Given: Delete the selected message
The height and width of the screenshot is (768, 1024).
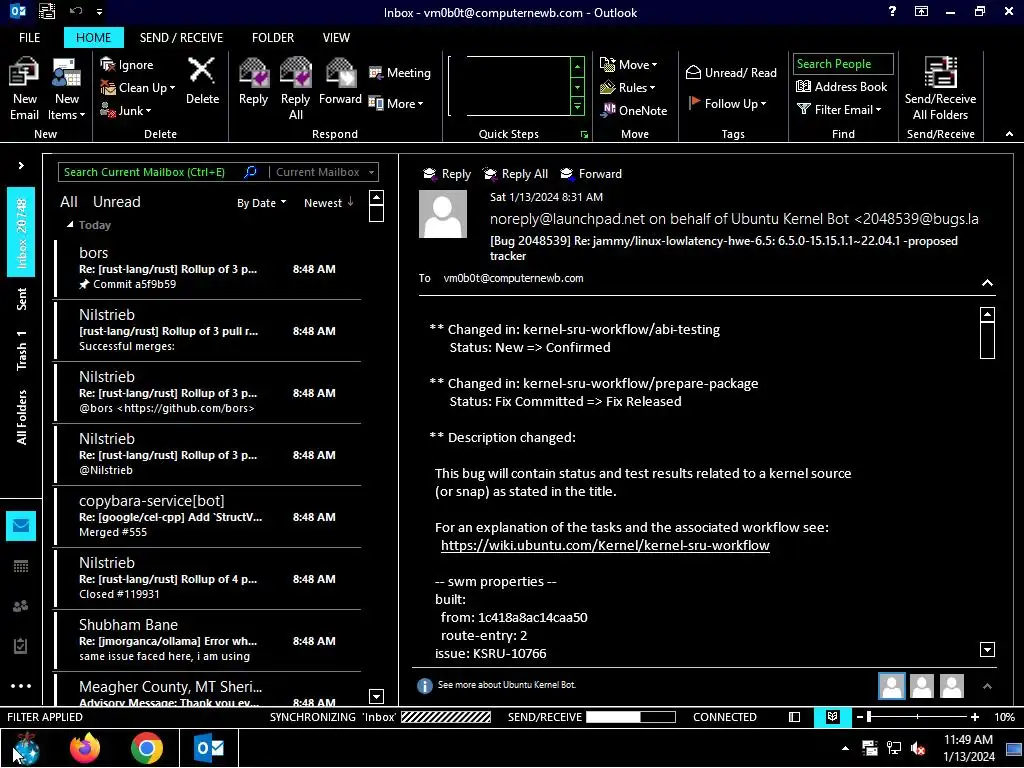Looking at the screenshot, I should 202,81.
